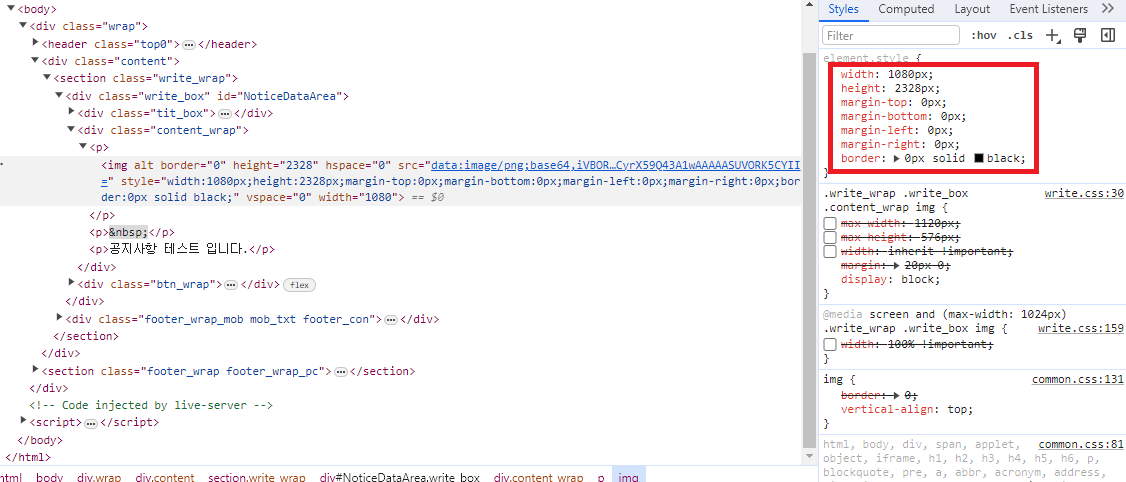
Task: Toggle the computed styles sidebar icon
Action: click(x=1107, y=35)
